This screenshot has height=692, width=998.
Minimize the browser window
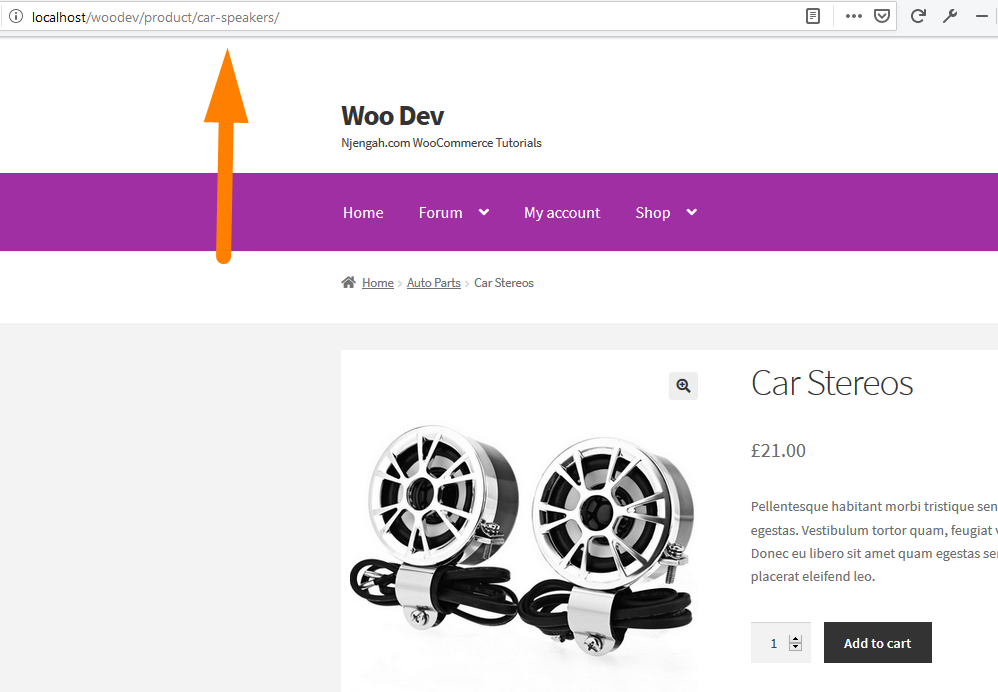(982, 17)
